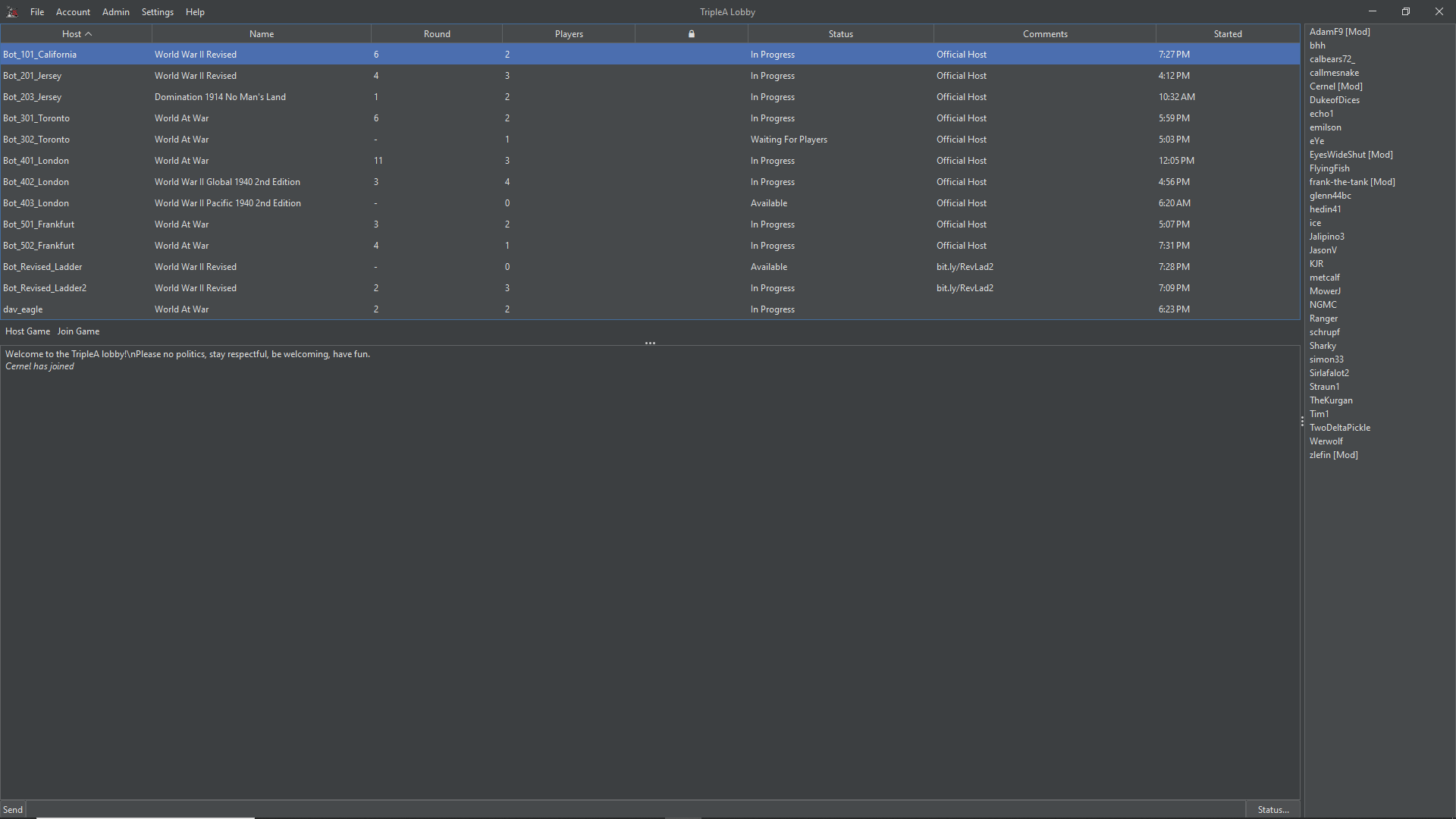Click the lock icon column header
Screen dimensions: 1456x819
coord(691,34)
